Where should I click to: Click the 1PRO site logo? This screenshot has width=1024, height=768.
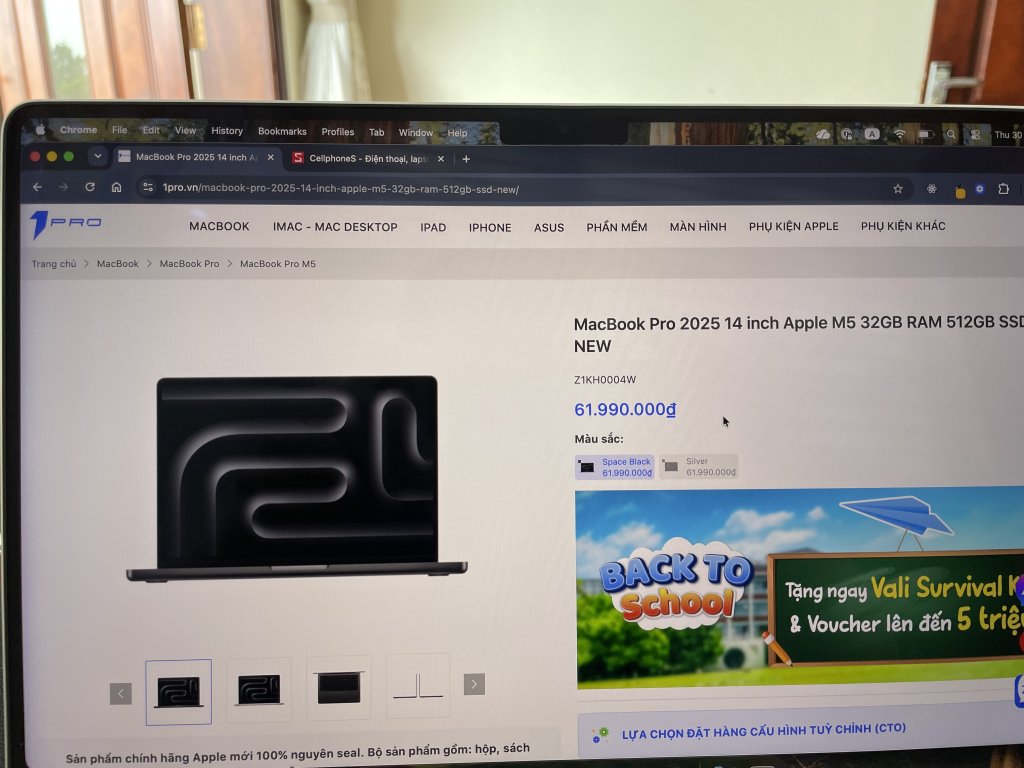66,223
